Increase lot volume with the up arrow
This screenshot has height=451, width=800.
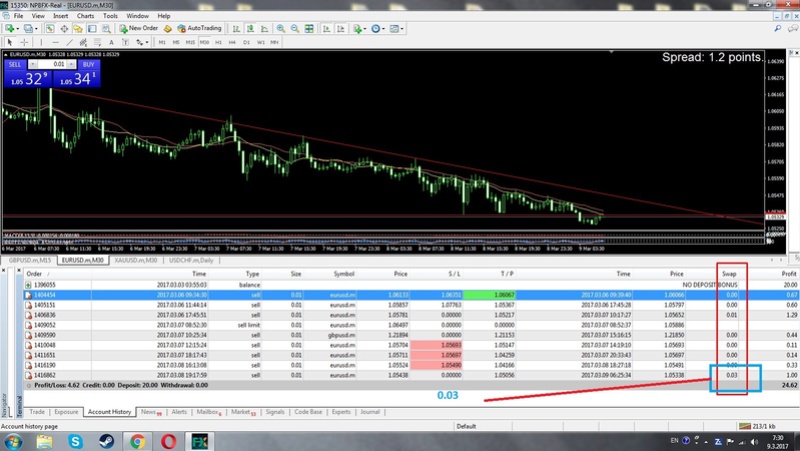click(x=71, y=64)
